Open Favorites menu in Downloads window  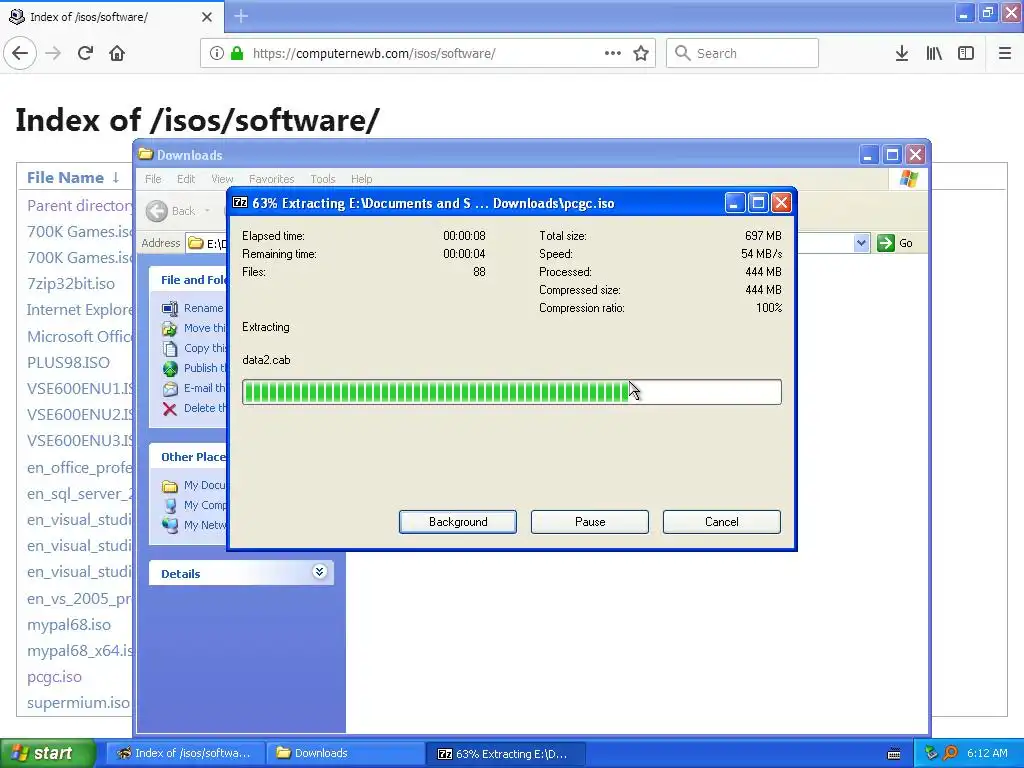pos(271,179)
